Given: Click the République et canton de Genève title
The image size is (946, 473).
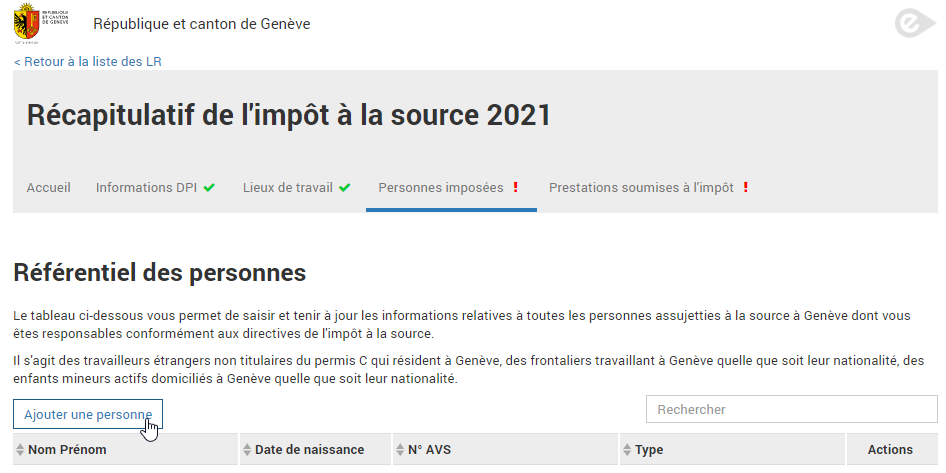Looking at the screenshot, I should click(202, 24).
